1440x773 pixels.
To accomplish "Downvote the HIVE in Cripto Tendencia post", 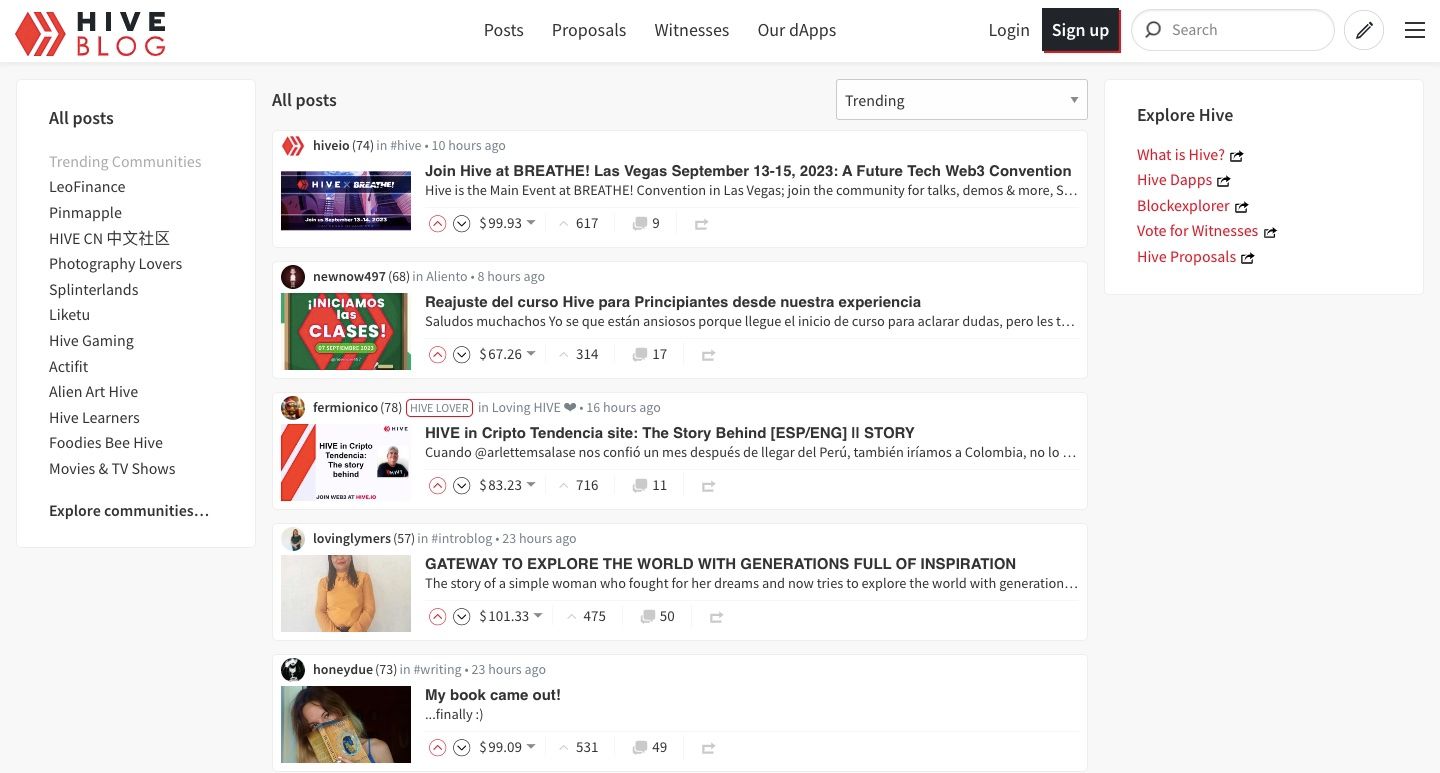I will click(x=461, y=485).
